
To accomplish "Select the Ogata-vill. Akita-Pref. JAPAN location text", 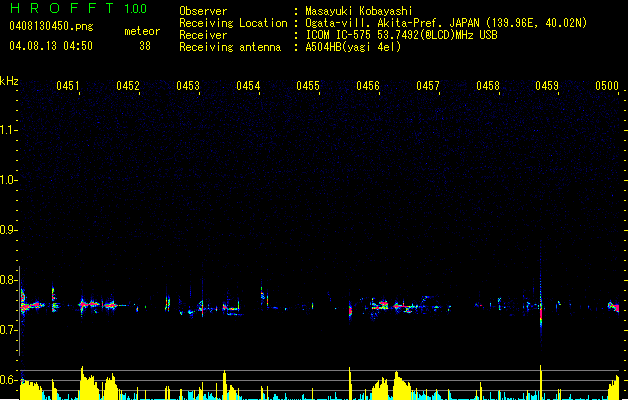I will tap(446, 23).
